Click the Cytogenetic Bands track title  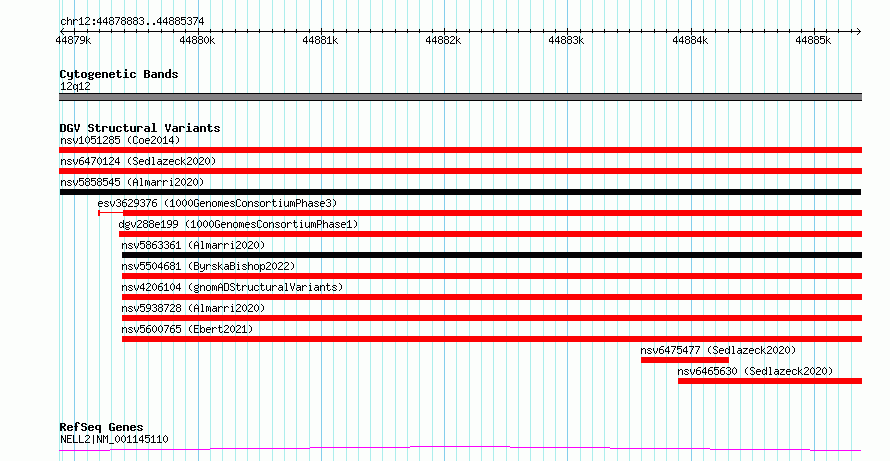click(x=119, y=74)
